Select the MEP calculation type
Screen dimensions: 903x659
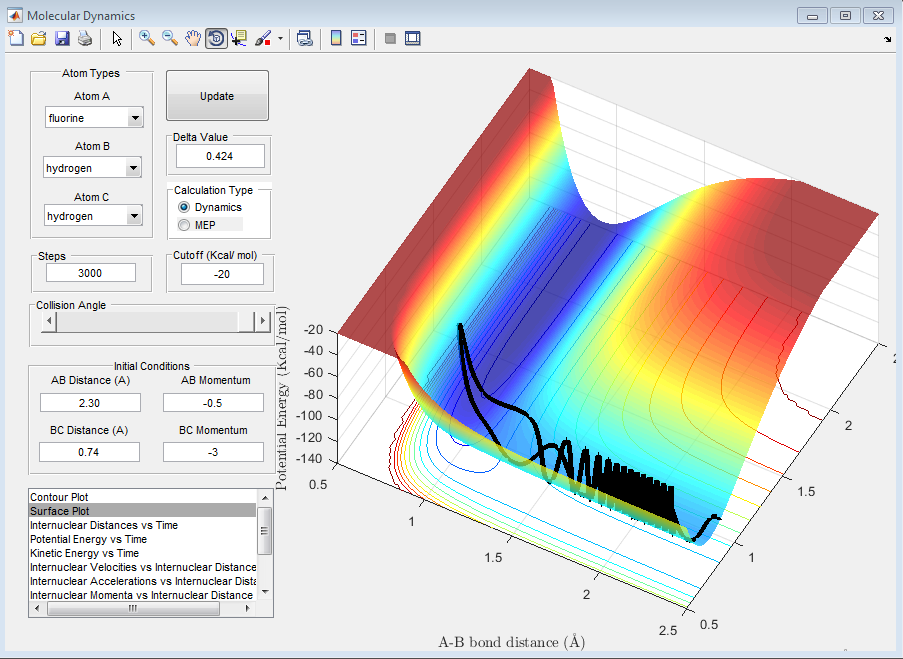[x=184, y=225]
